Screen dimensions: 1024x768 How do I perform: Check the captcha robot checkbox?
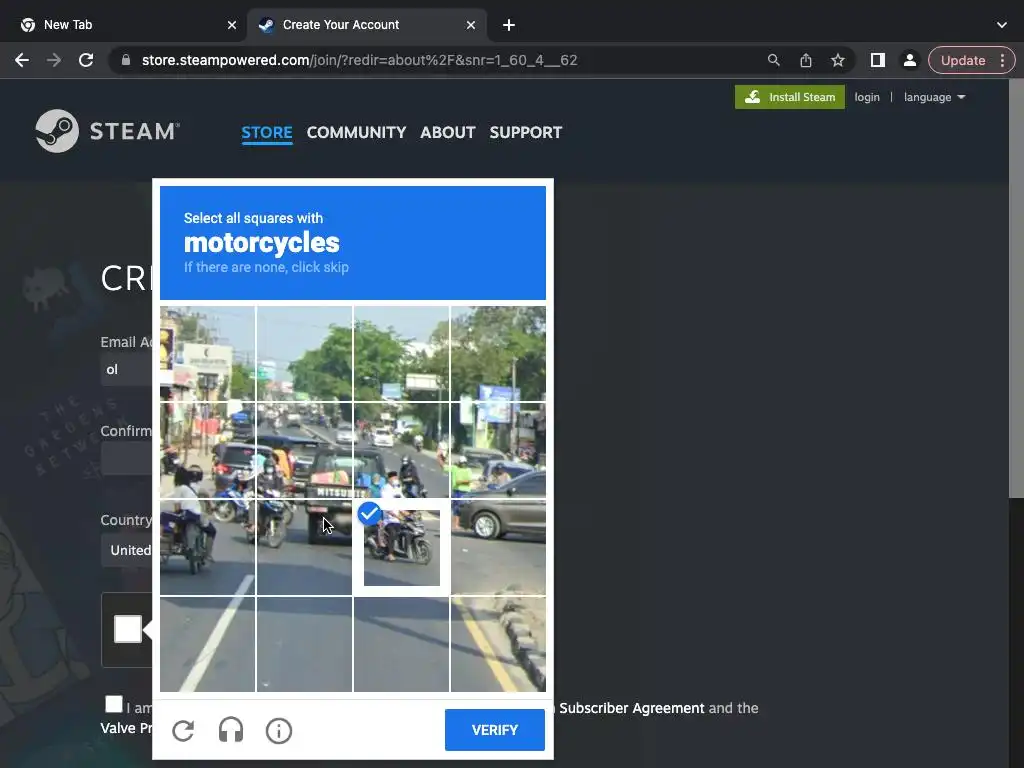coord(127,629)
